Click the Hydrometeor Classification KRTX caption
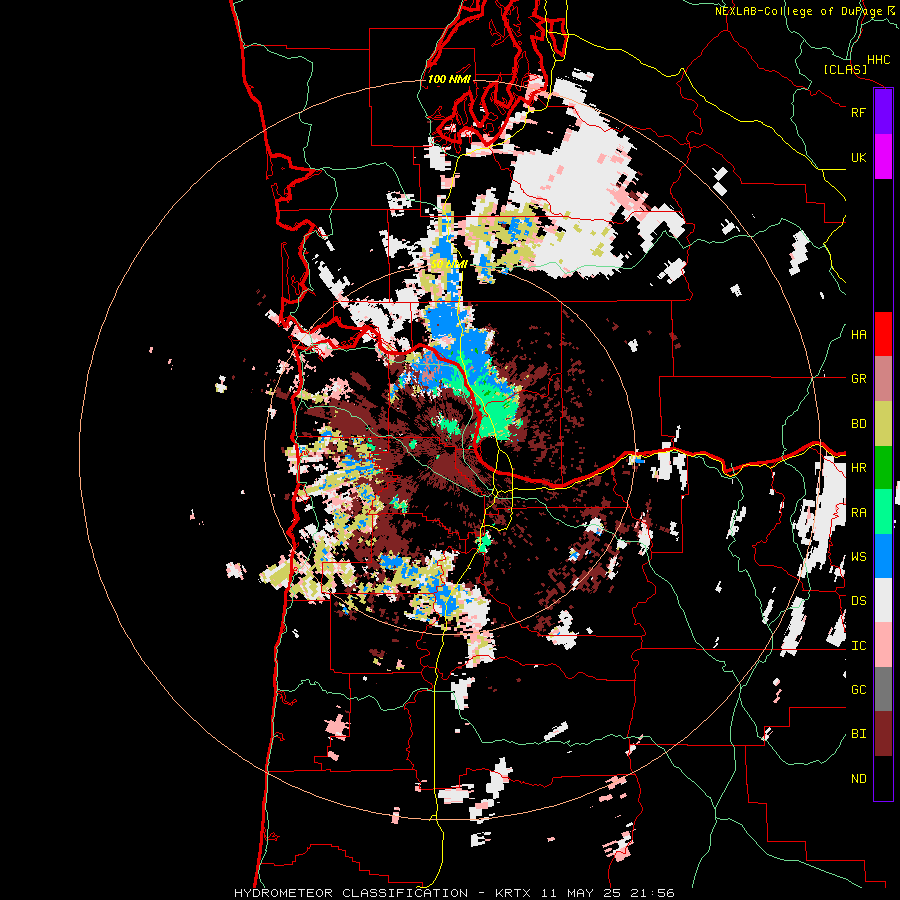This screenshot has width=900, height=900. (454, 893)
